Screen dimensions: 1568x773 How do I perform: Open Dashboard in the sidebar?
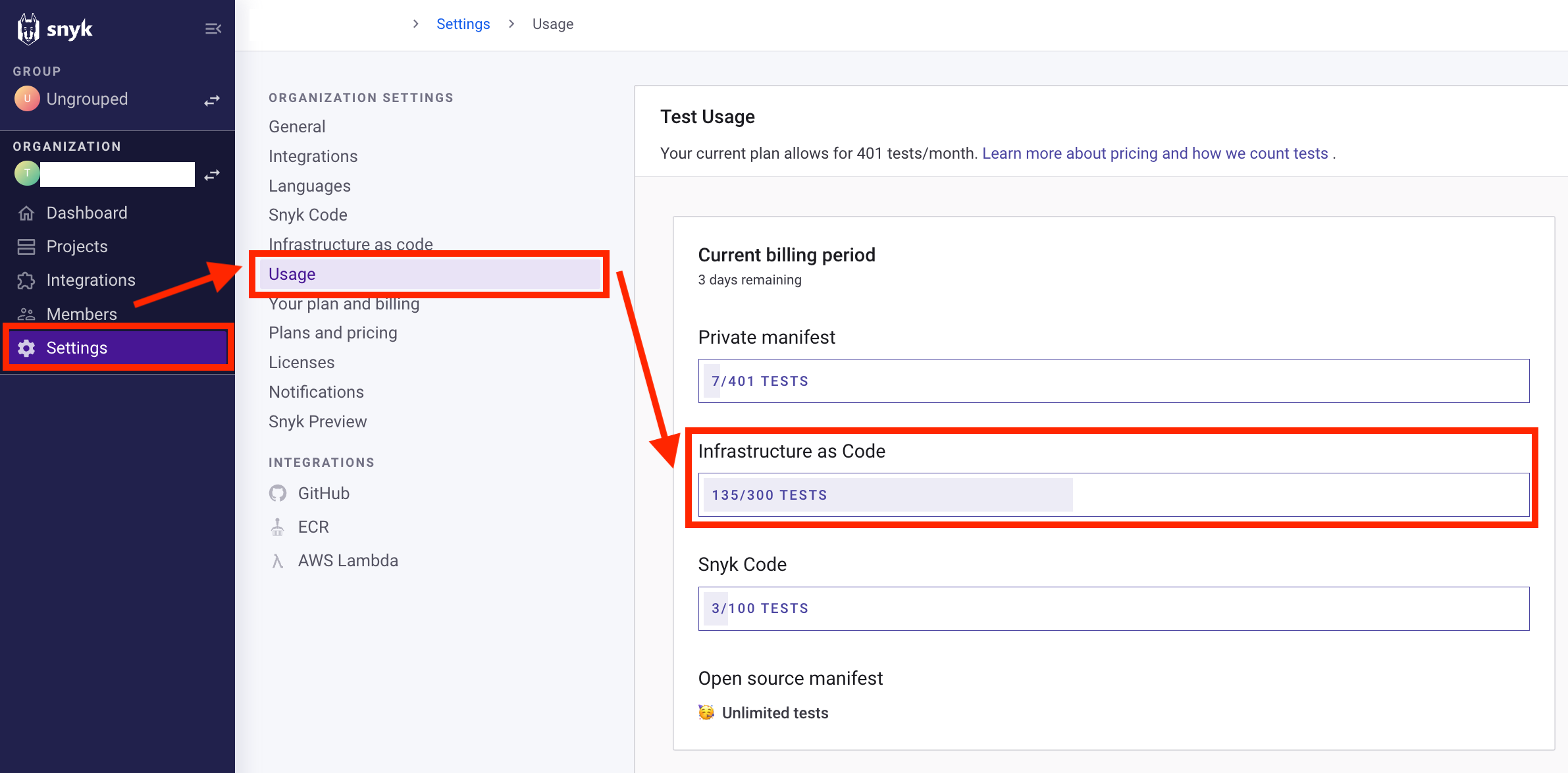click(x=87, y=213)
